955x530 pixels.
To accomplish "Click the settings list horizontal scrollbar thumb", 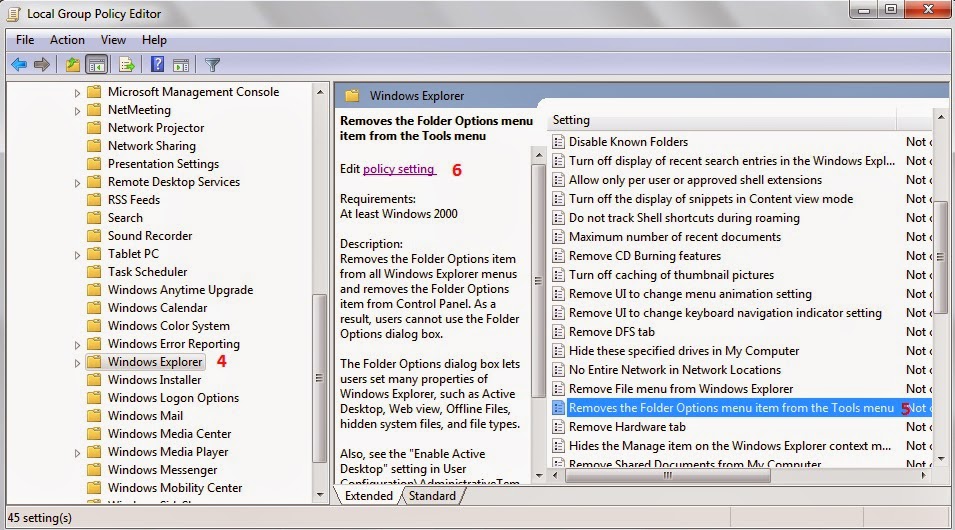I will coord(668,475).
